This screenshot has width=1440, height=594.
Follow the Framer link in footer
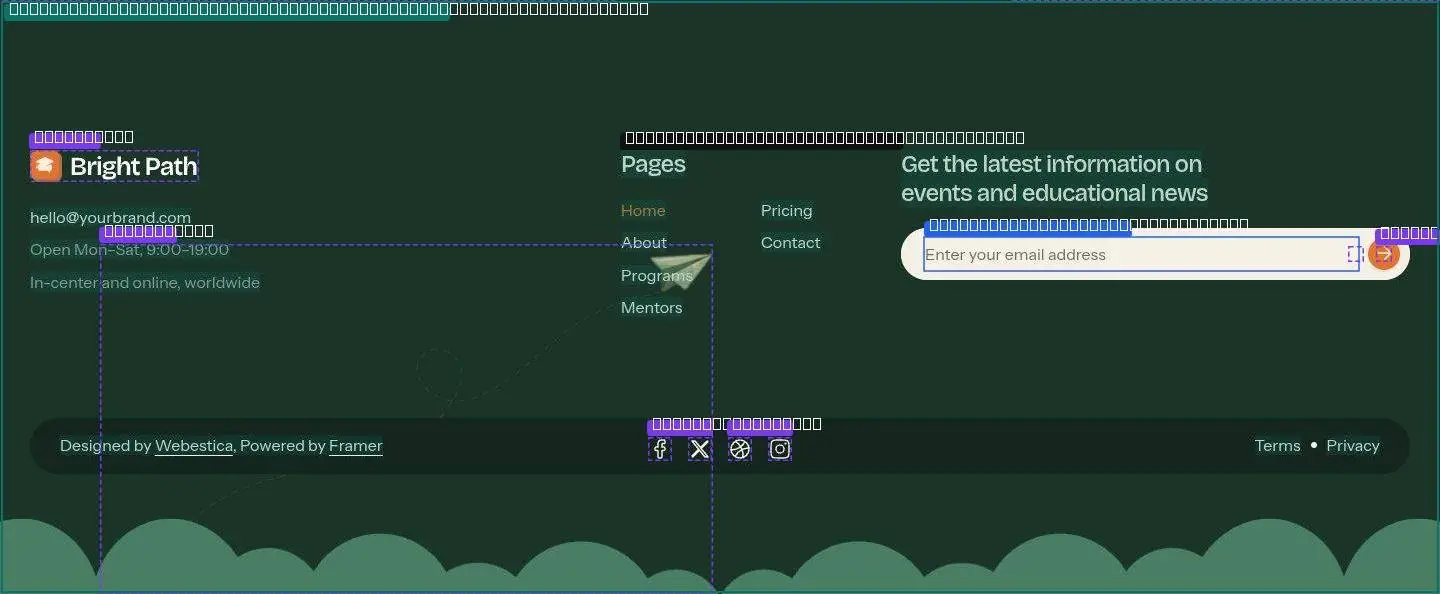(x=356, y=446)
